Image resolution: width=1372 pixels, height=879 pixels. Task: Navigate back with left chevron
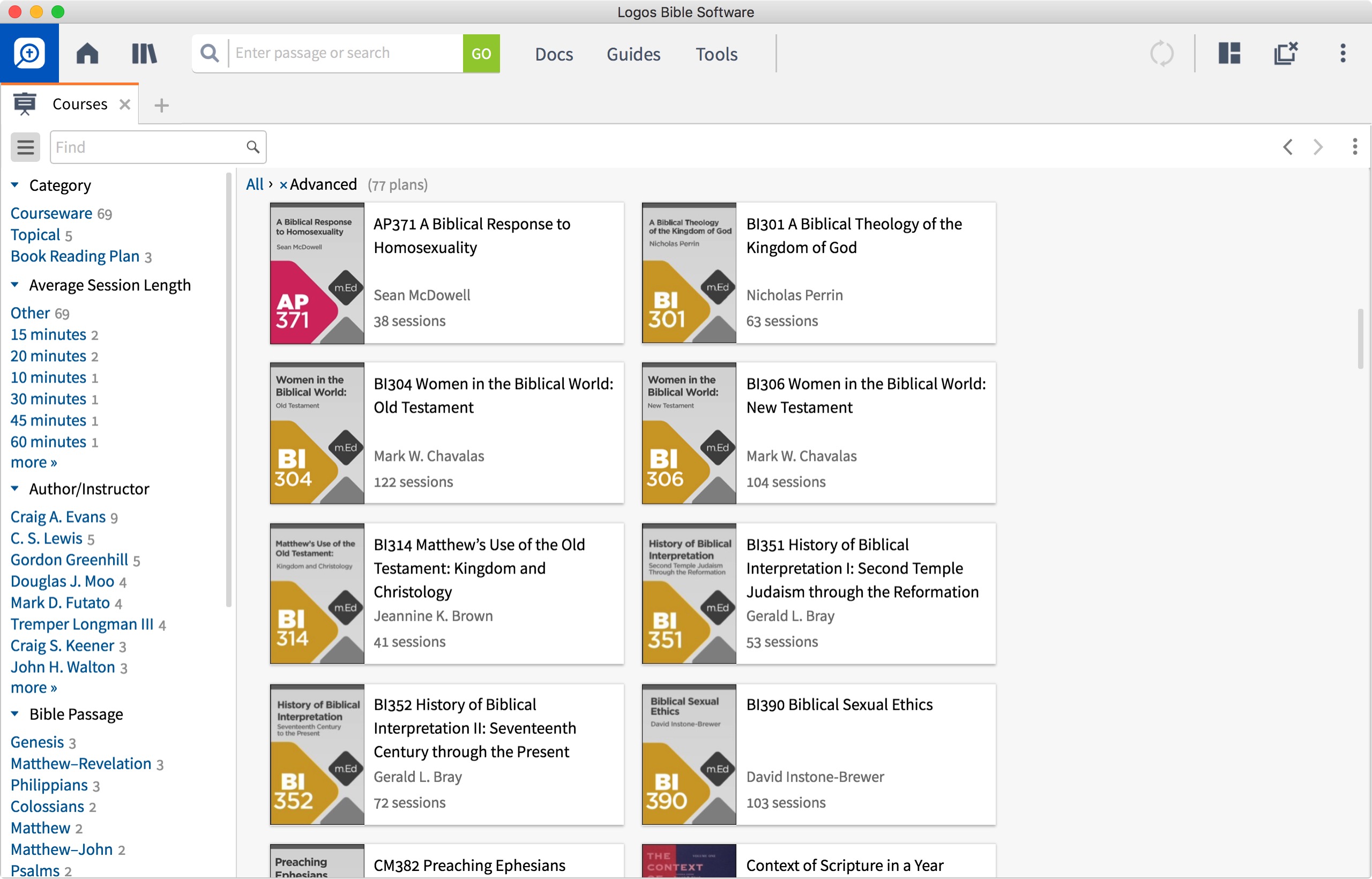point(1287,147)
